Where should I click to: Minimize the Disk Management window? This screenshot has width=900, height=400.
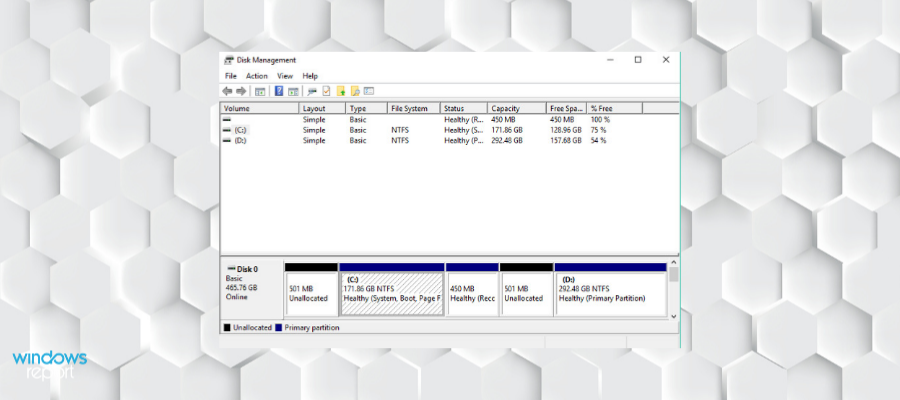[x=611, y=60]
